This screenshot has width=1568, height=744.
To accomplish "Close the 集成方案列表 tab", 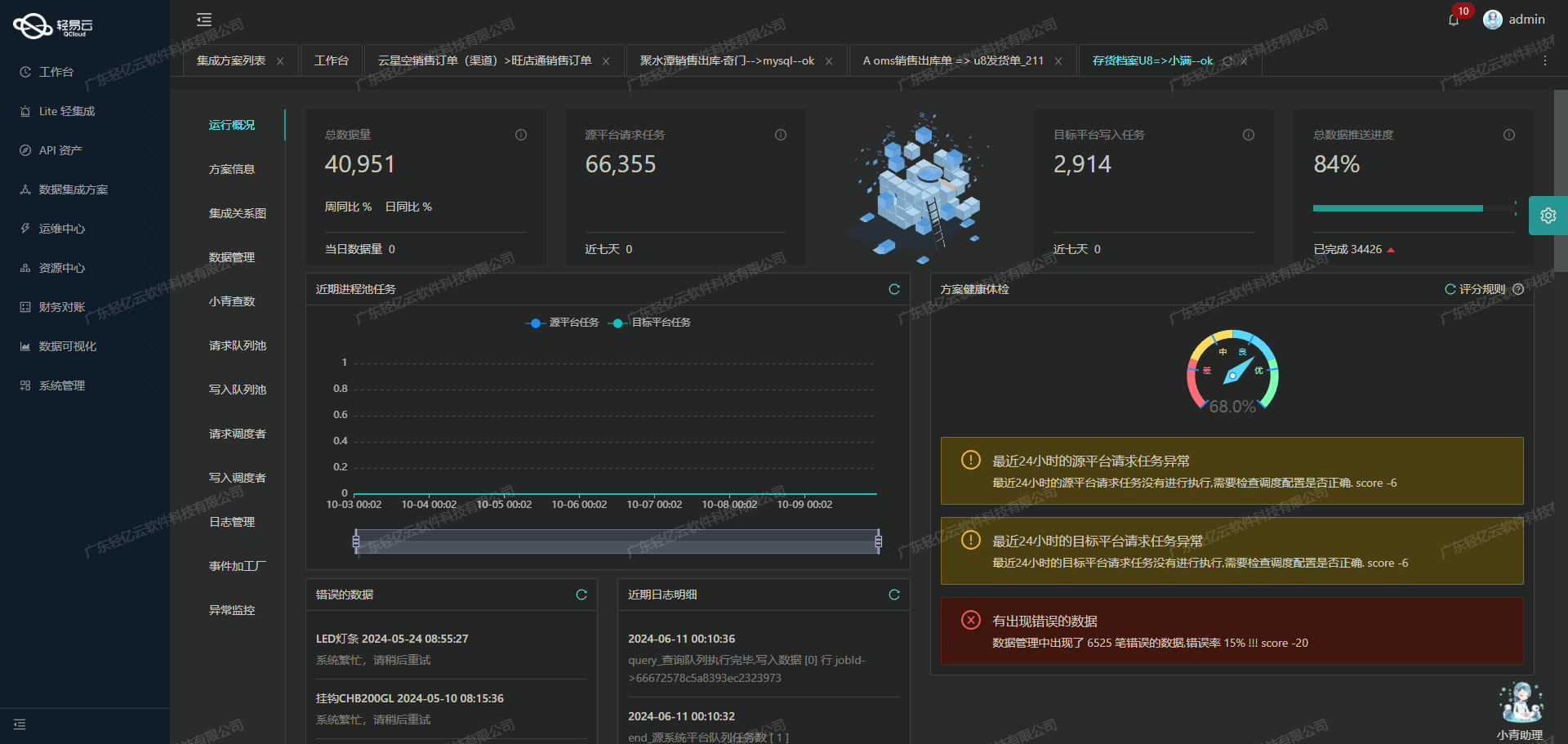I will [x=280, y=61].
